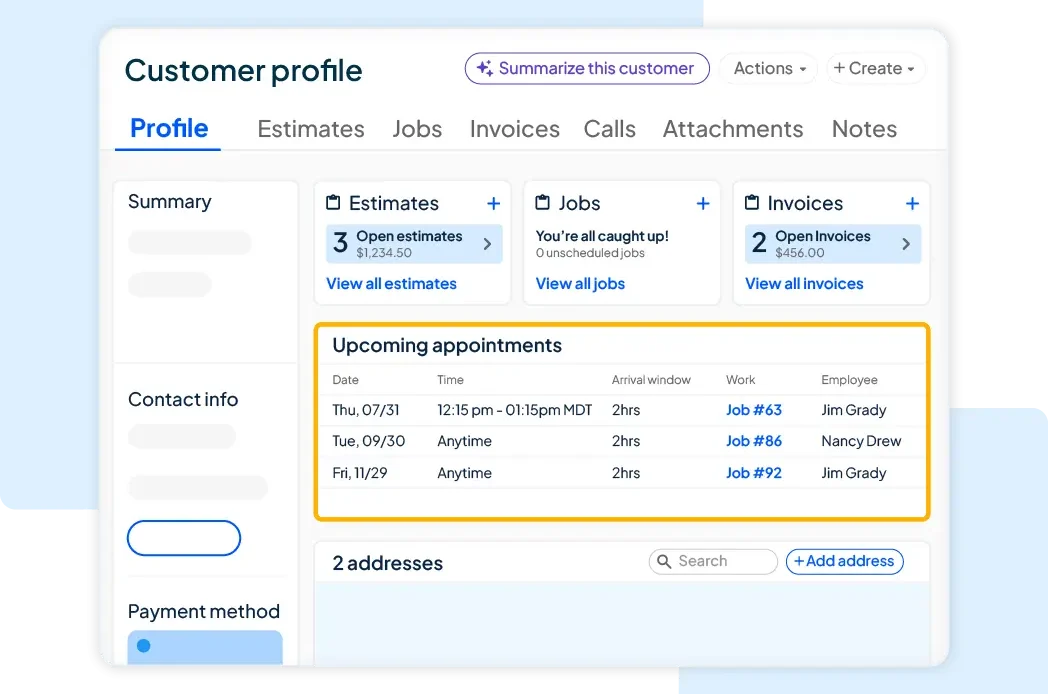Image resolution: width=1048 pixels, height=694 pixels.
Task: Open the Job #86 link
Action: tap(754, 441)
